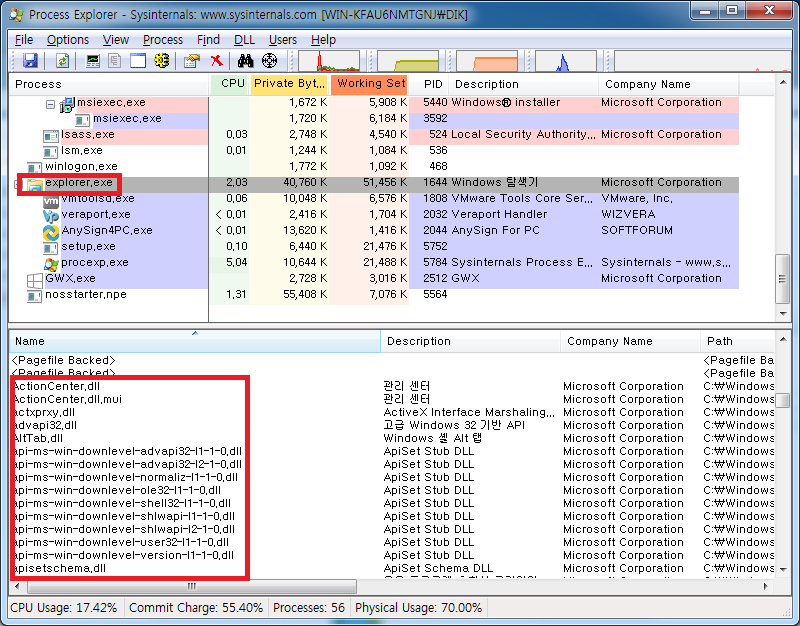Open Find Handle or DLL binoculars icon
Image resolution: width=800 pixels, height=626 pixels.
coord(246,62)
